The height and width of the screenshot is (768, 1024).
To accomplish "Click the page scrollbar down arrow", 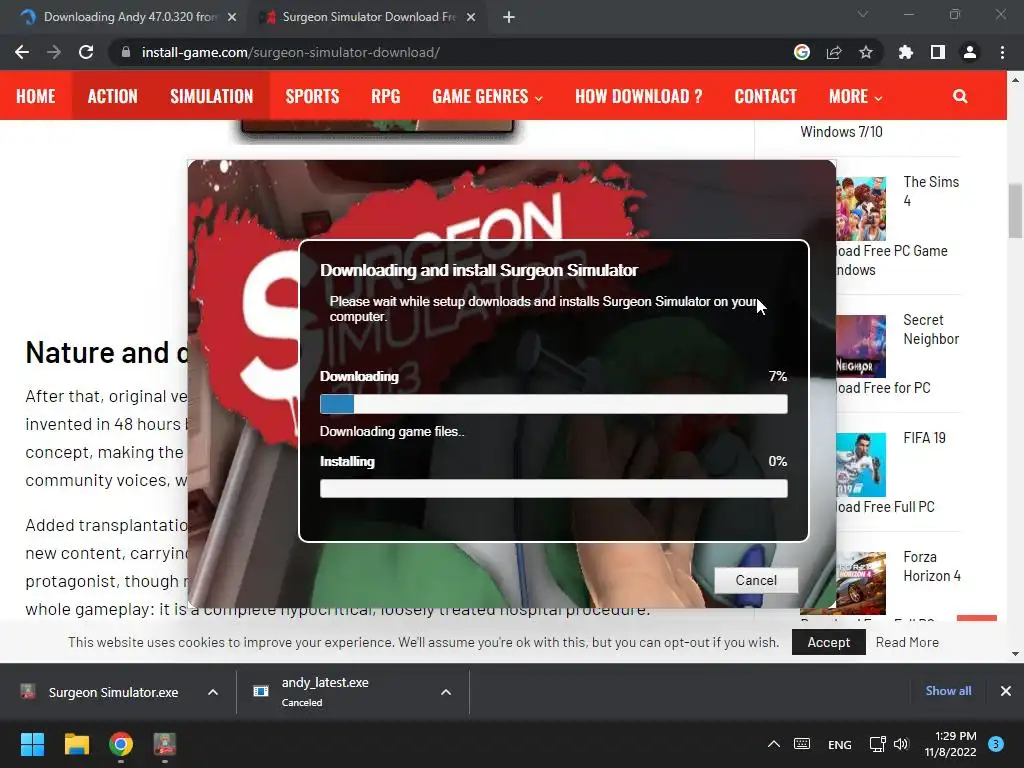I will [x=1016, y=654].
